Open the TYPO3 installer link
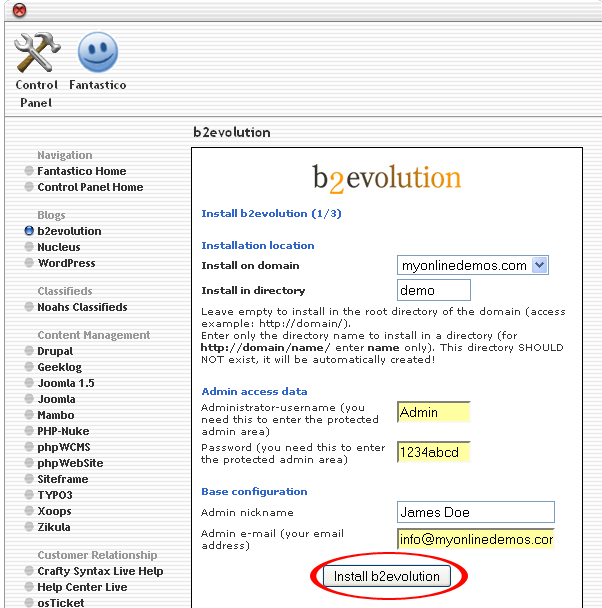 55,495
